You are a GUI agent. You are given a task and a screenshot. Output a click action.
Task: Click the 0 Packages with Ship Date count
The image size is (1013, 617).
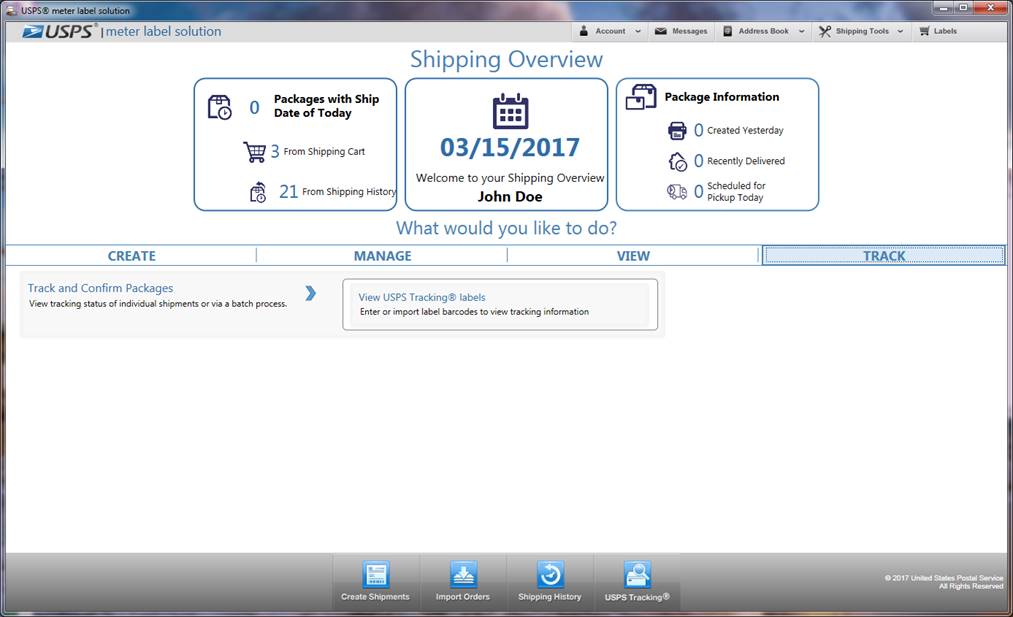[255, 107]
